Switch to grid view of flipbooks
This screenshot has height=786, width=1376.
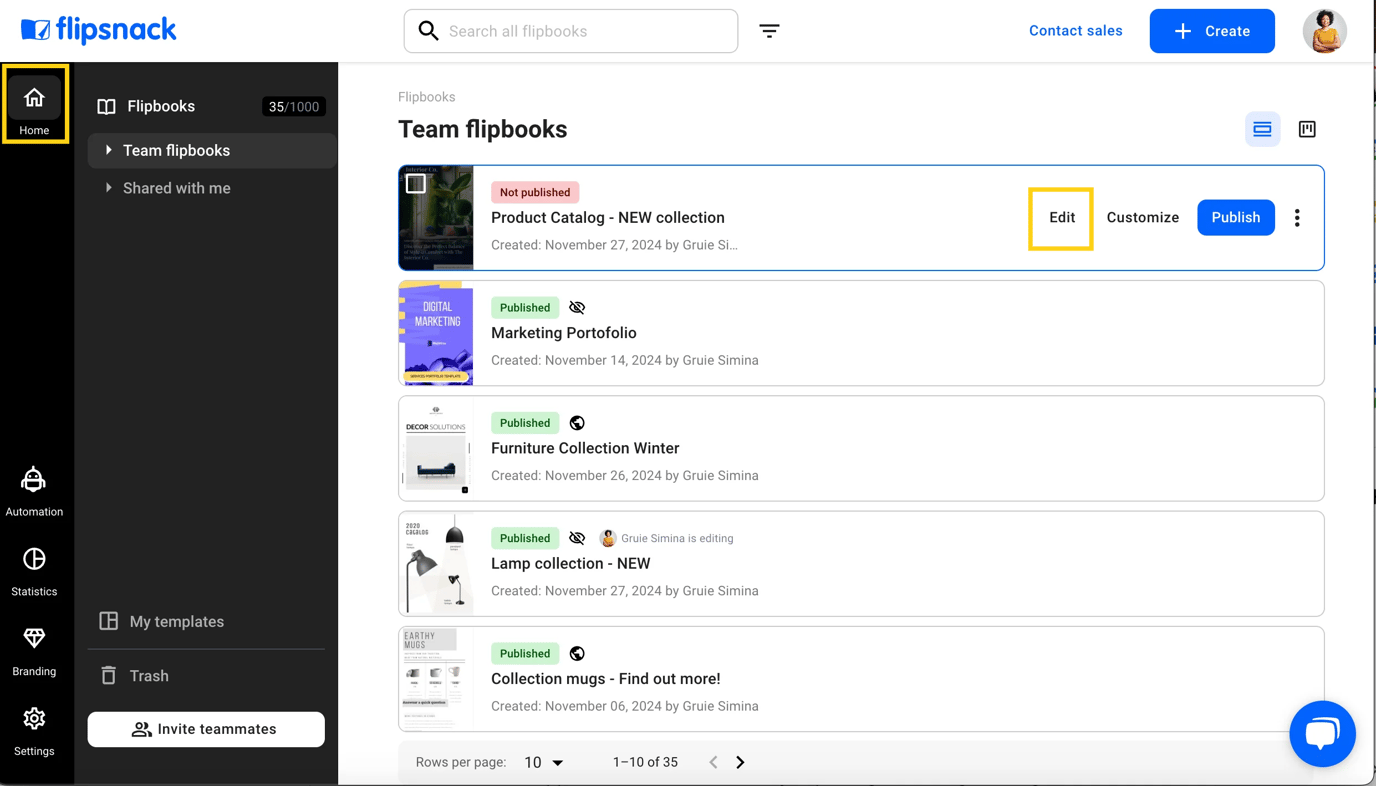(x=1306, y=129)
